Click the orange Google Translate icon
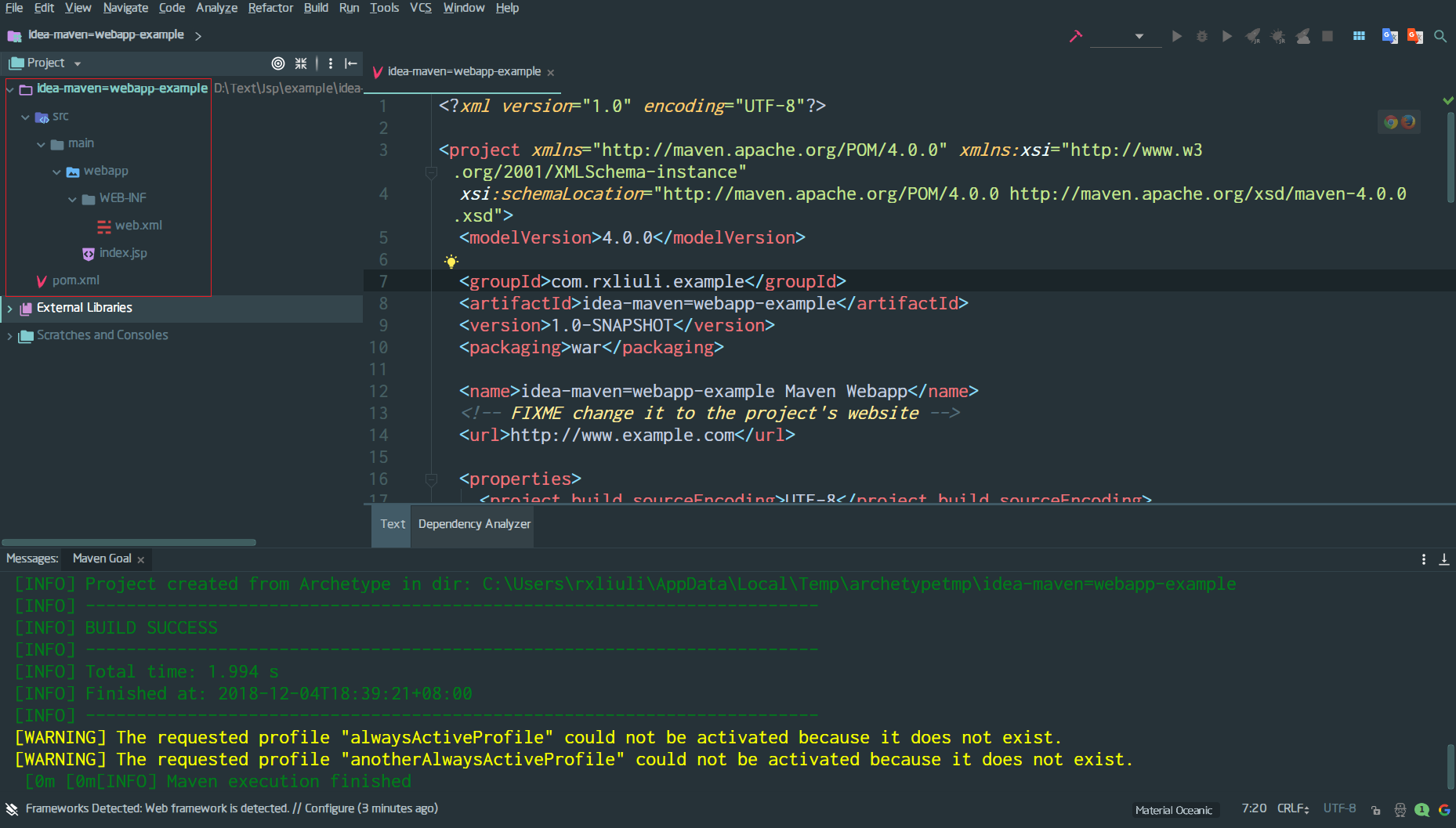 [x=1414, y=36]
